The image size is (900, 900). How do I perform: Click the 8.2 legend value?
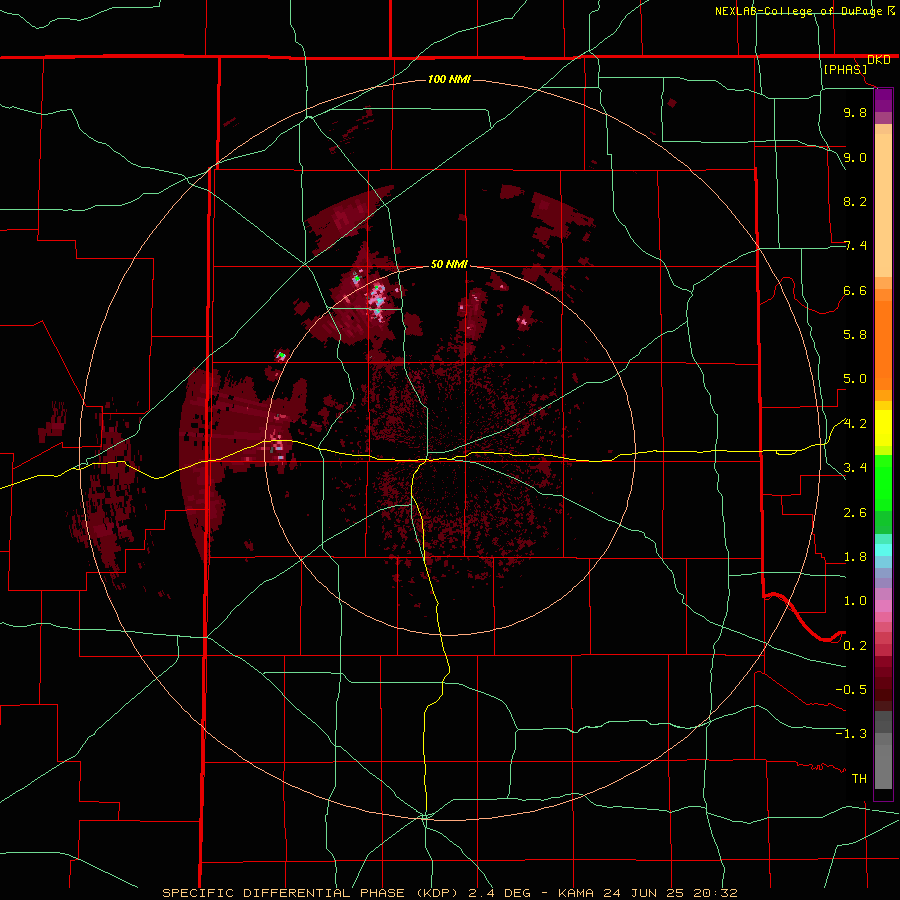point(855,201)
